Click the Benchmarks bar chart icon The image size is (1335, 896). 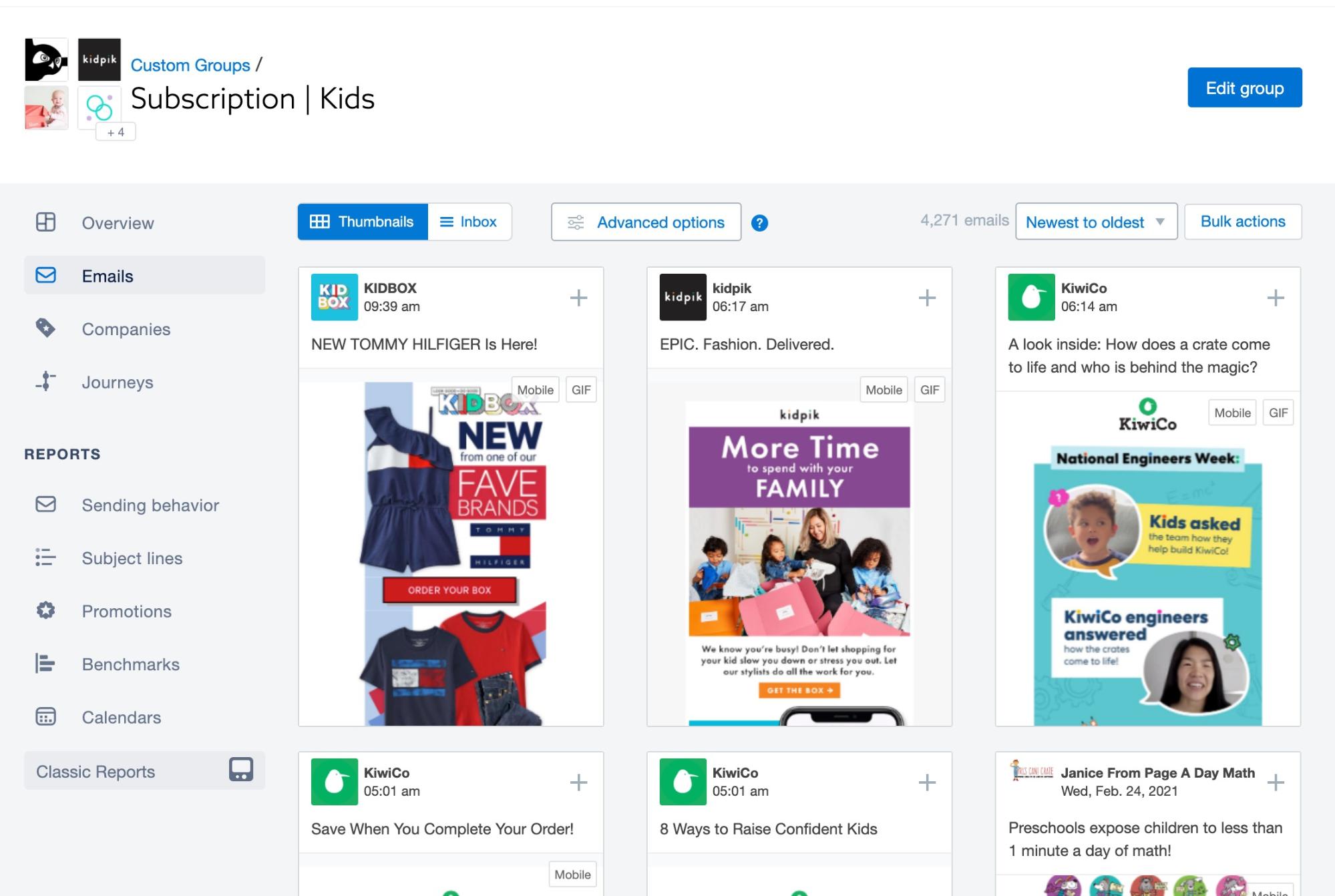pos(45,663)
